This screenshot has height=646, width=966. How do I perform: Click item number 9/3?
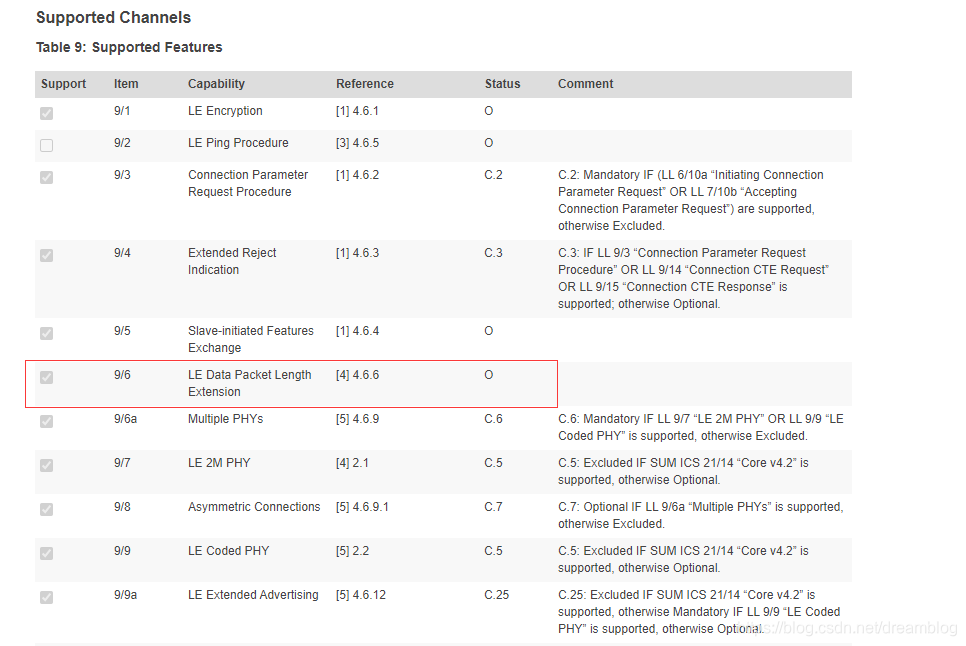[122, 175]
